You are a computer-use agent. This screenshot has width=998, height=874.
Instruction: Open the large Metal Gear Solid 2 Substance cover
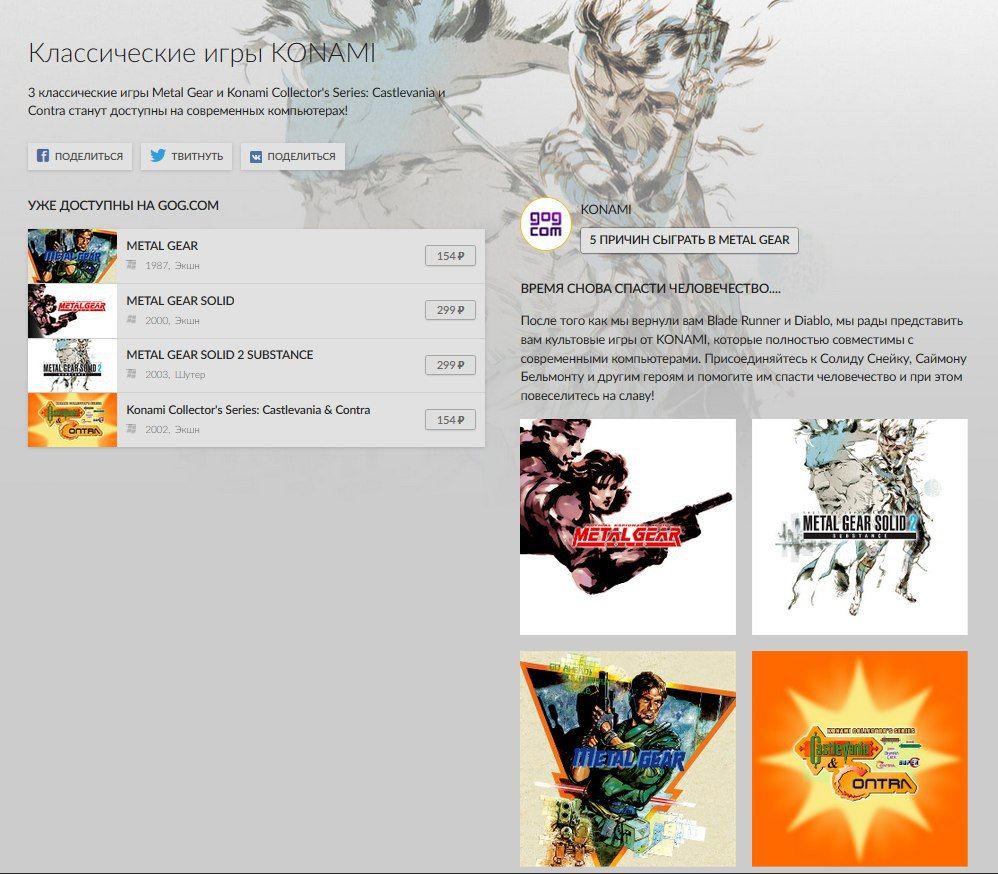point(859,526)
